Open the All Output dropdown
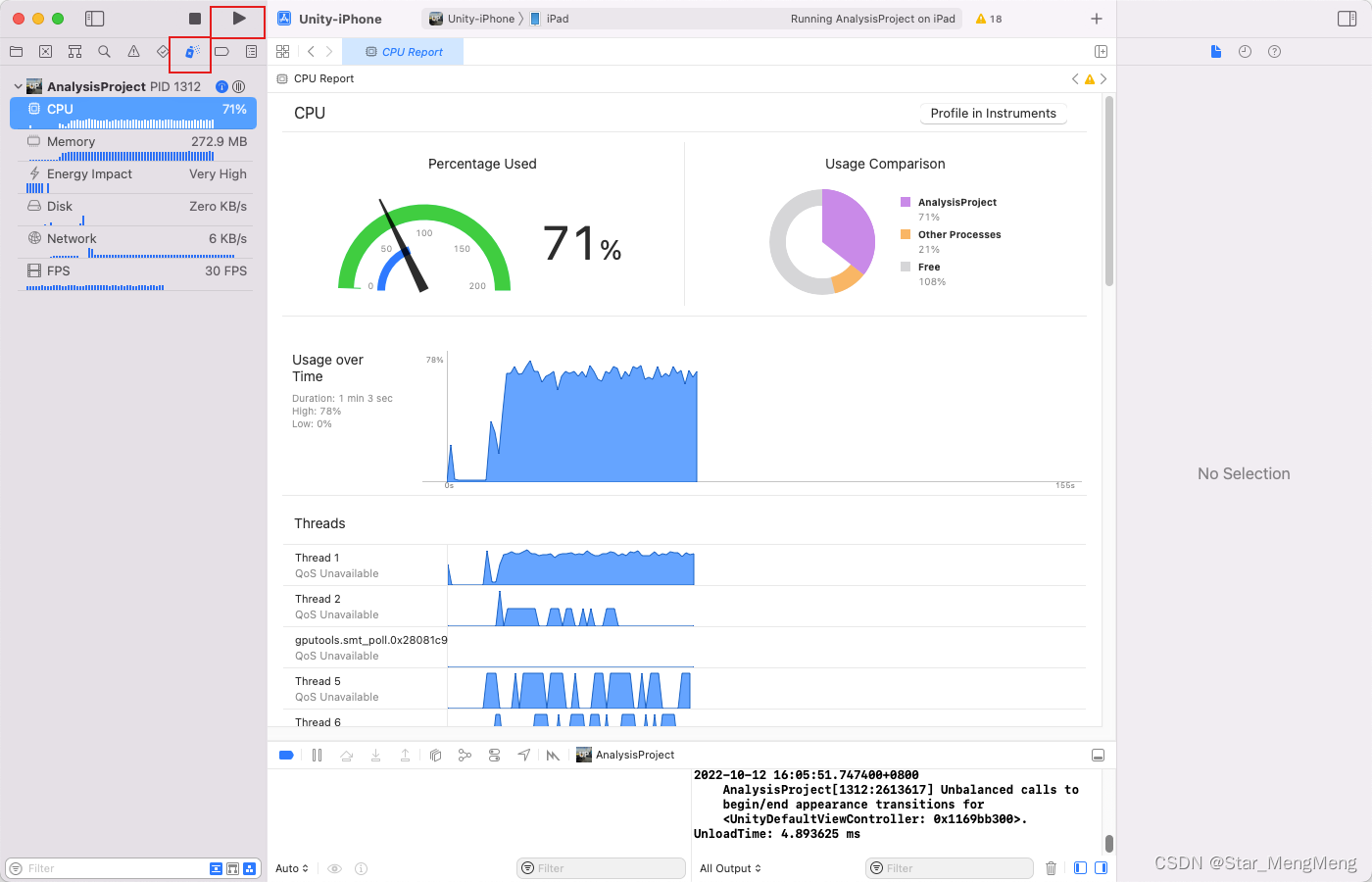 (x=730, y=868)
